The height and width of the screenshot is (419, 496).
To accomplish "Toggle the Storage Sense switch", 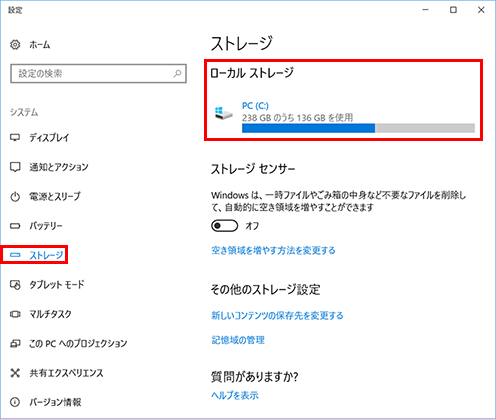I will tap(224, 226).
